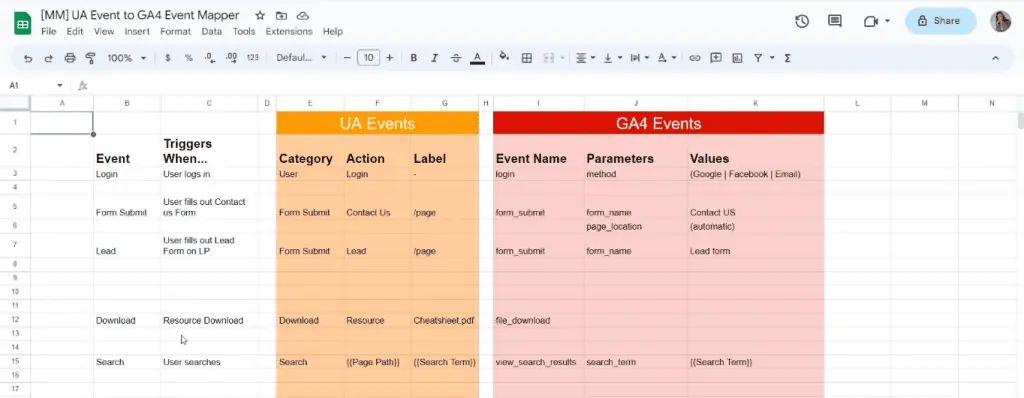The image size is (1024, 398).
Task: Click the Create a filter icon
Action: (x=758, y=58)
